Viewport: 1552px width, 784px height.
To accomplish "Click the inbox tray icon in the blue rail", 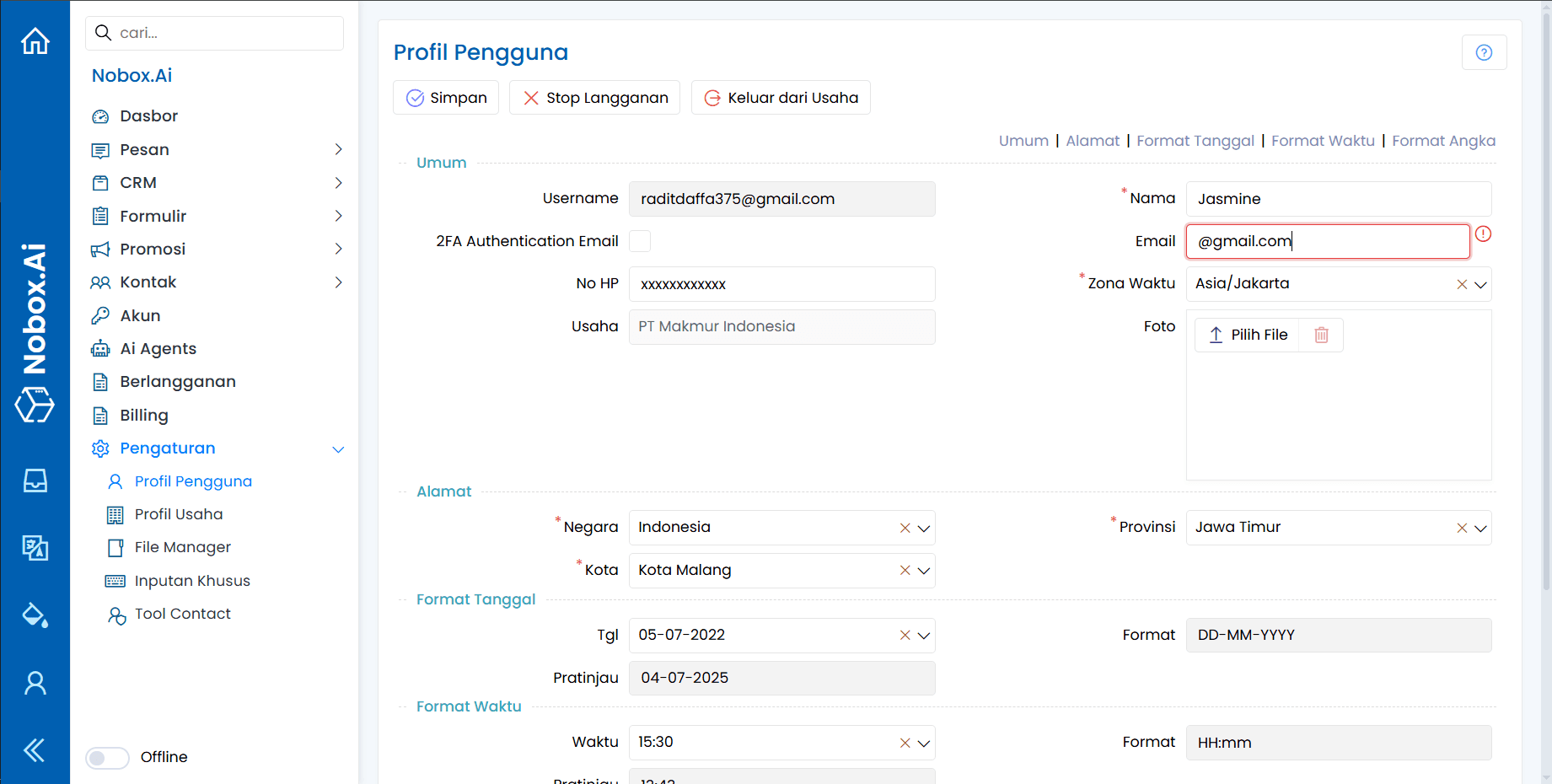I will tap(35, 481).
